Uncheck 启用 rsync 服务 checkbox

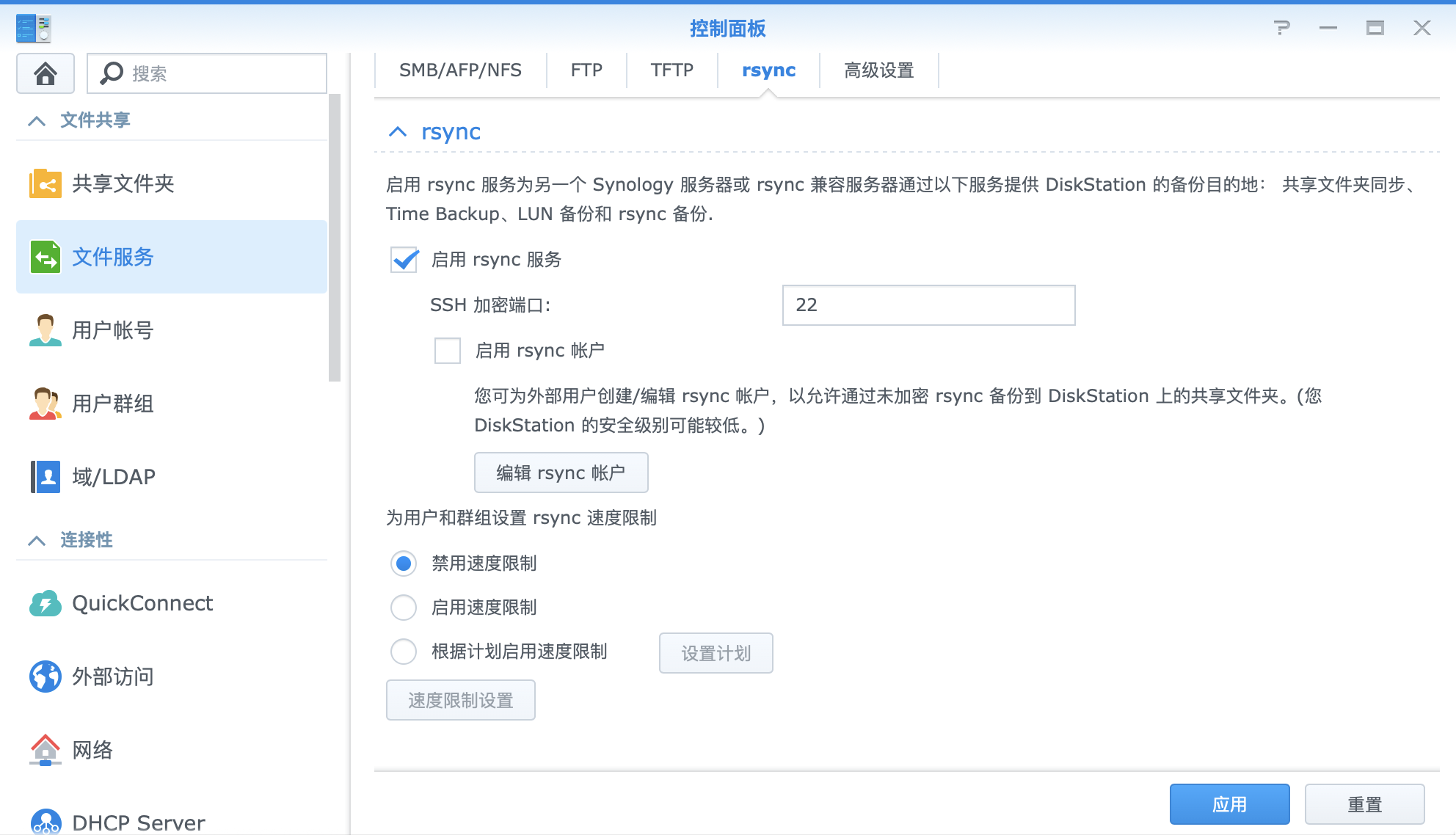point(404,260)
